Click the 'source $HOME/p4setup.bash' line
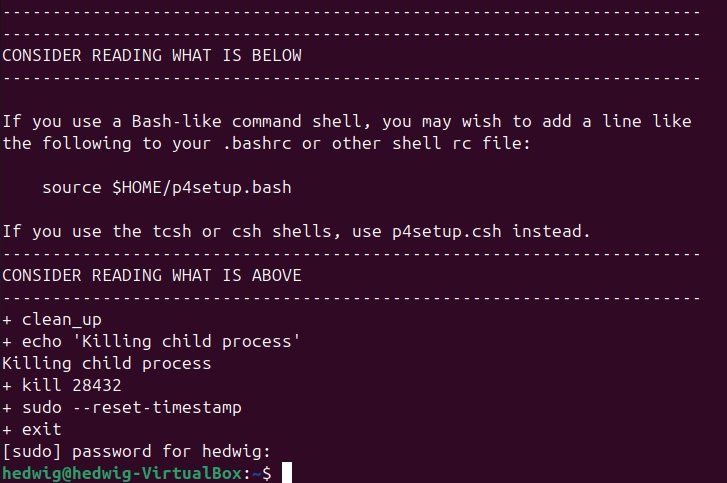 167,188
